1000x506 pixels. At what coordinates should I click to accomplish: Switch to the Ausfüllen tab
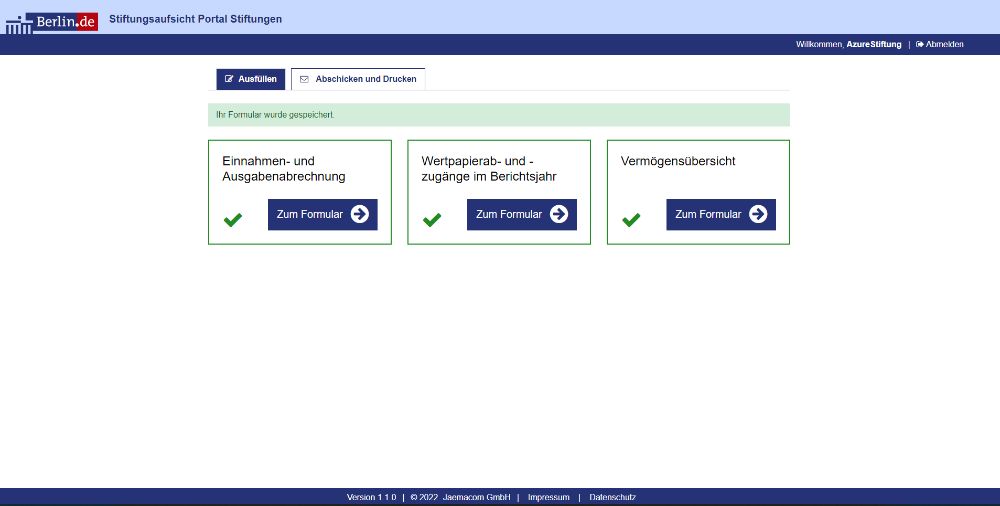[251, 79]
